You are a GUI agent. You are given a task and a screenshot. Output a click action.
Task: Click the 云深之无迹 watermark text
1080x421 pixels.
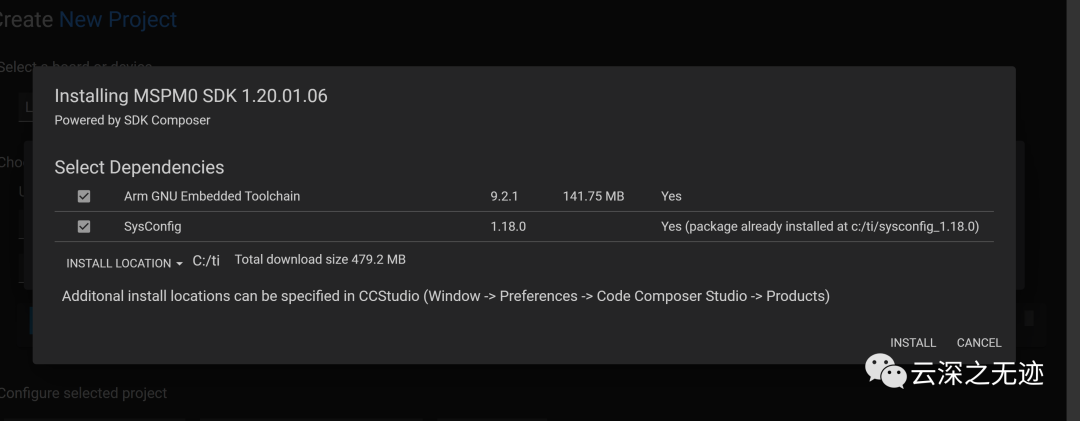tap(978, 373)
